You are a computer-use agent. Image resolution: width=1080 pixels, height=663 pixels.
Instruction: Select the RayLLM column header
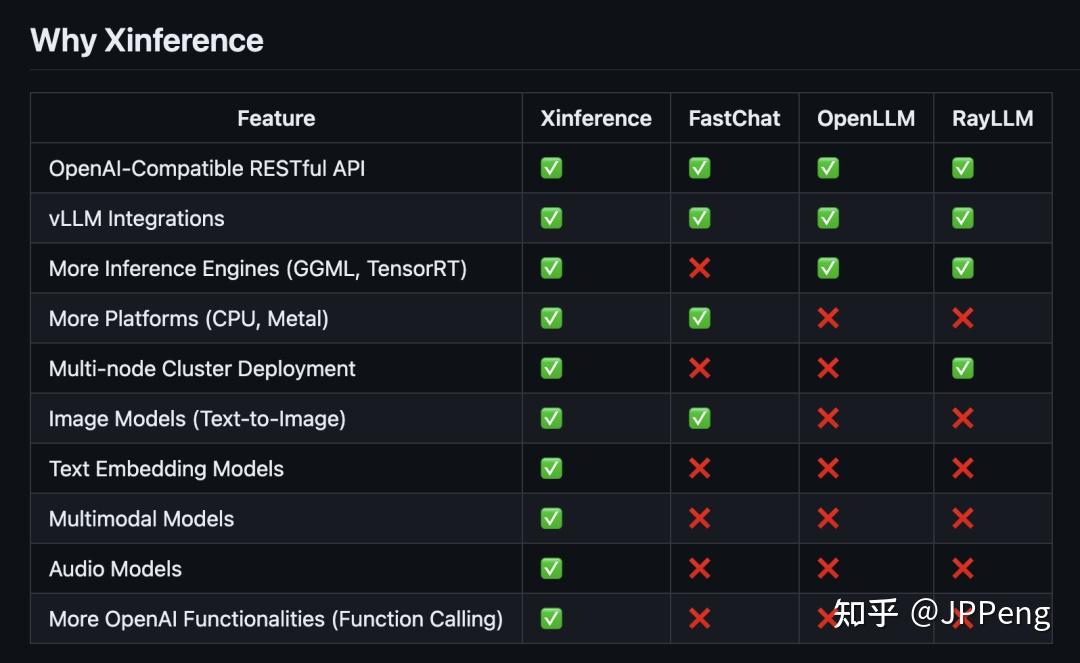point(993,118)
